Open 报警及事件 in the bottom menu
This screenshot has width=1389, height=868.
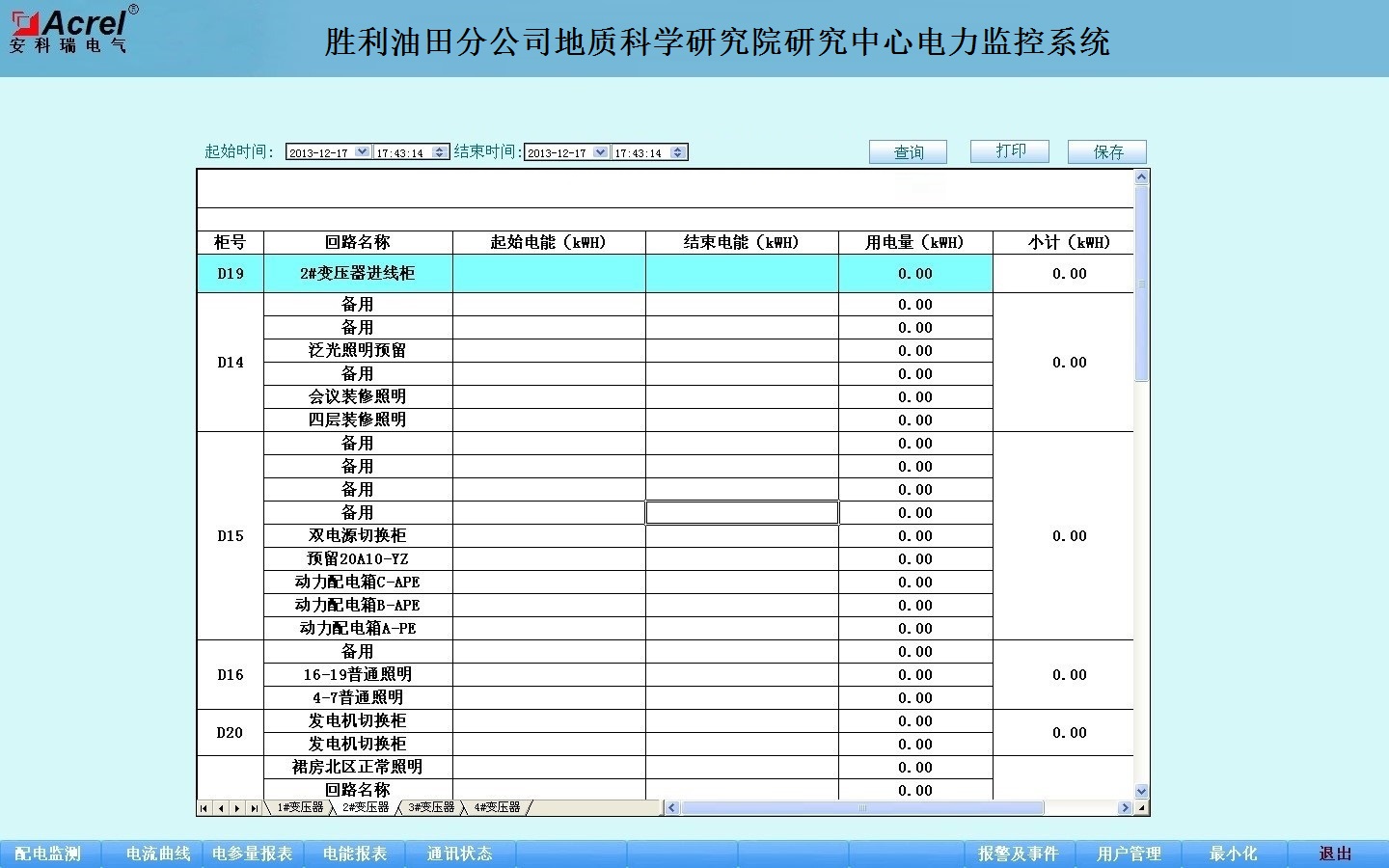(x=1018, y=854)
